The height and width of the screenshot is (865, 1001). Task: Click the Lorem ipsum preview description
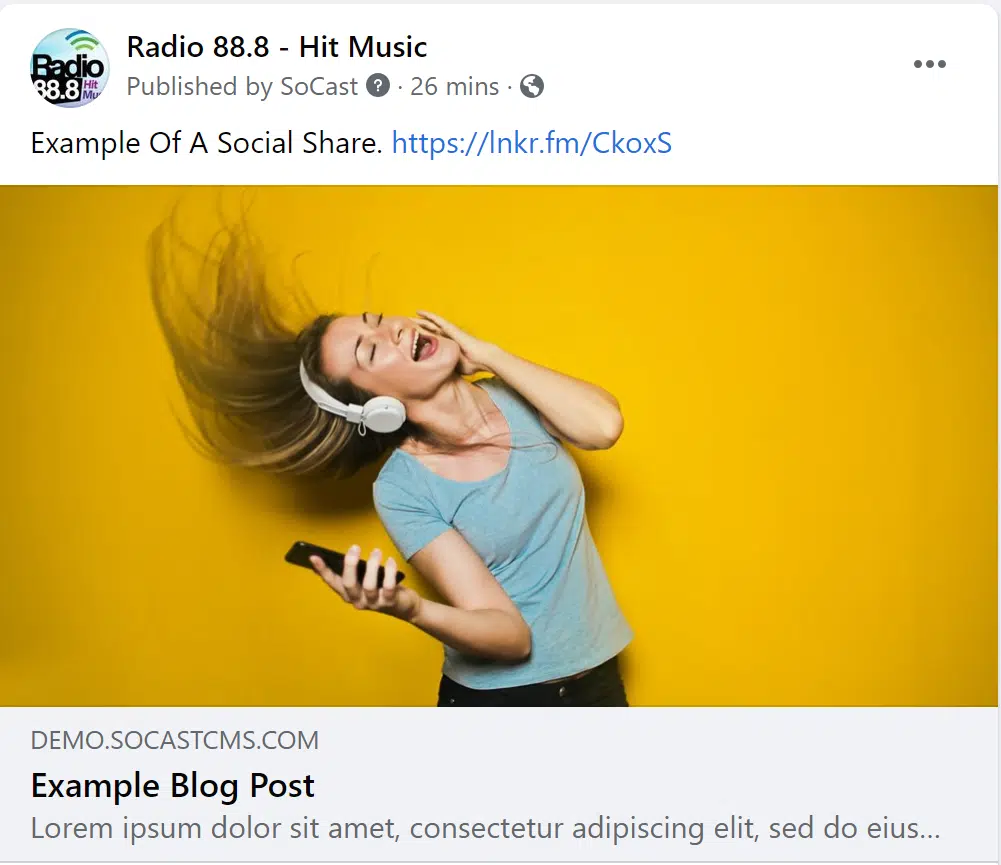(x=485, y=828)
